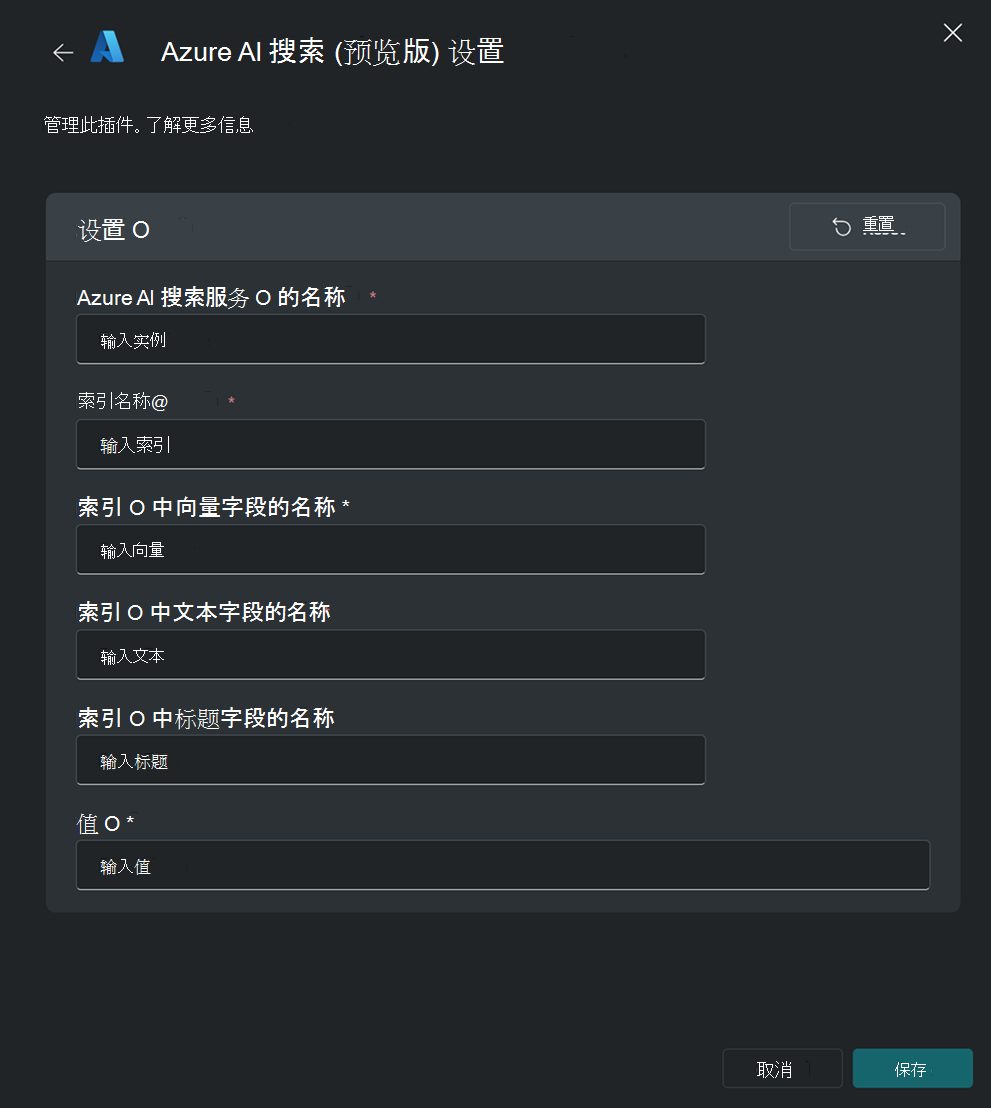Focus the 输入值 value input box

pyautogui.click(x=503, y=866)
